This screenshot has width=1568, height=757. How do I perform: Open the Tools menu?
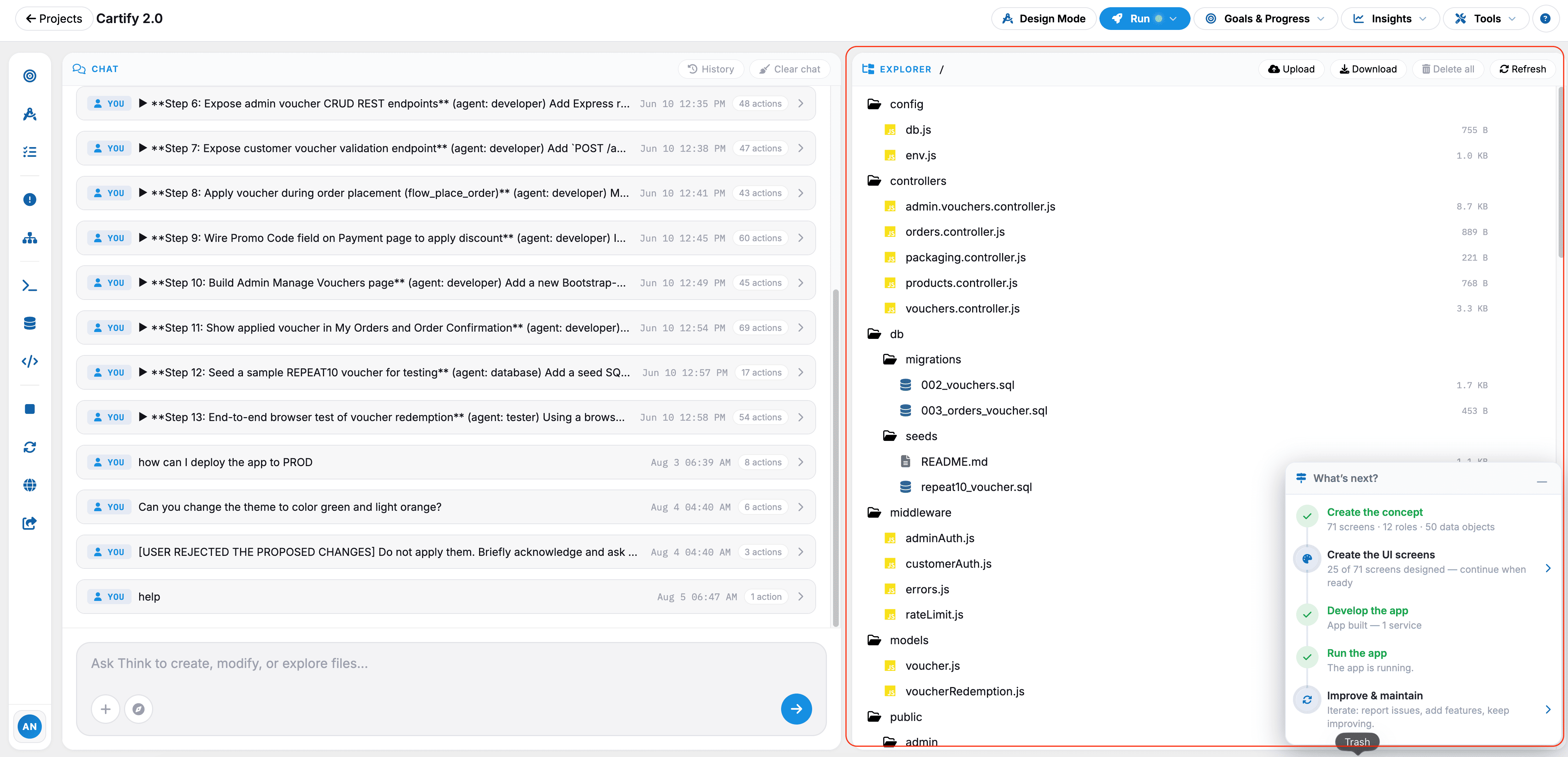[1486, 18]
